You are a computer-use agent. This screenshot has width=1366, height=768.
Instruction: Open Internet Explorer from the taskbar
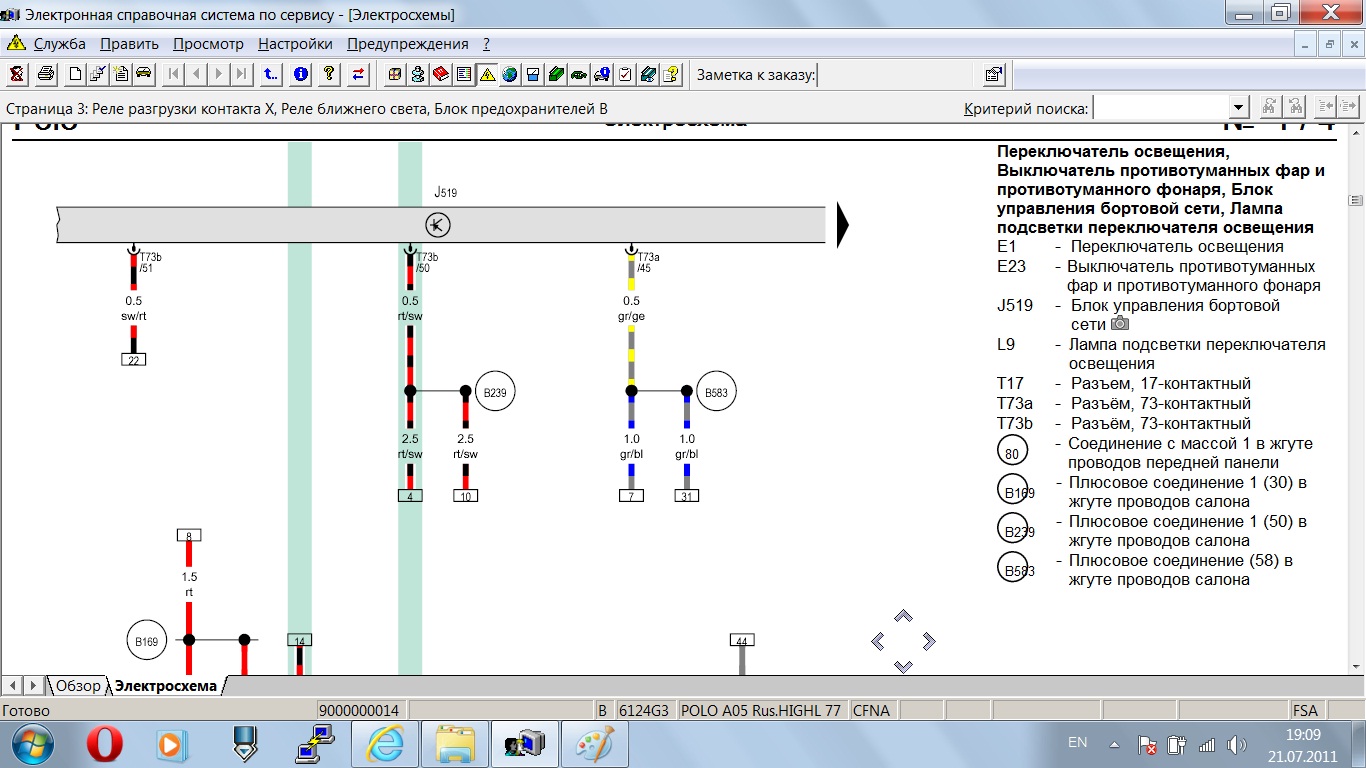coord(386,744)
